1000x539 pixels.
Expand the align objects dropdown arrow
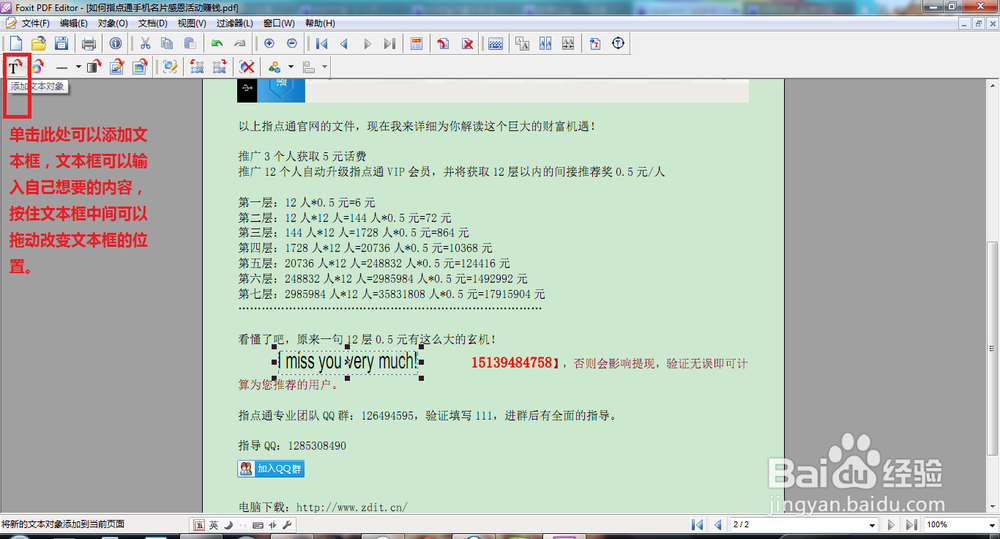325,67
